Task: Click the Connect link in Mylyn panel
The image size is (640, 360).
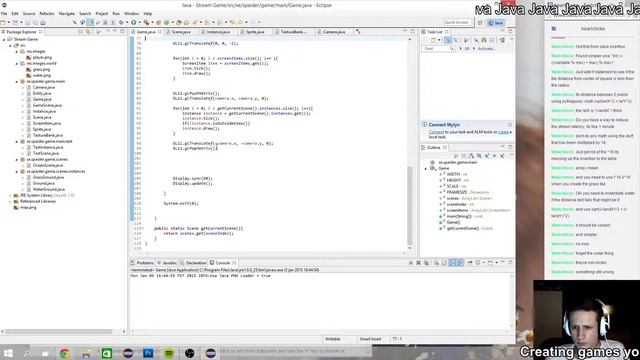Action: point(436,132)
